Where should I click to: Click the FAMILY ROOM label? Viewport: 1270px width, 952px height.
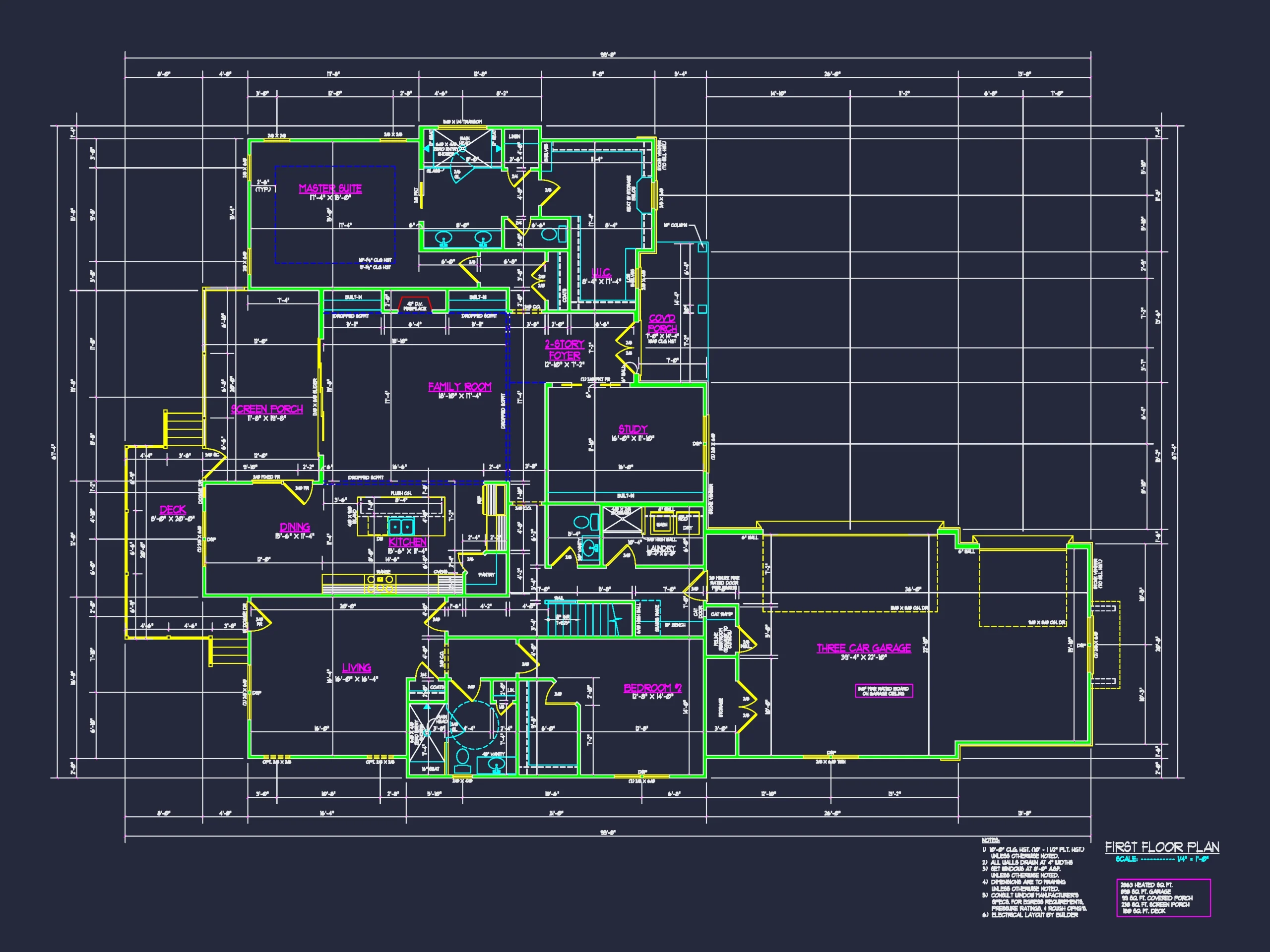coord(460,387)
